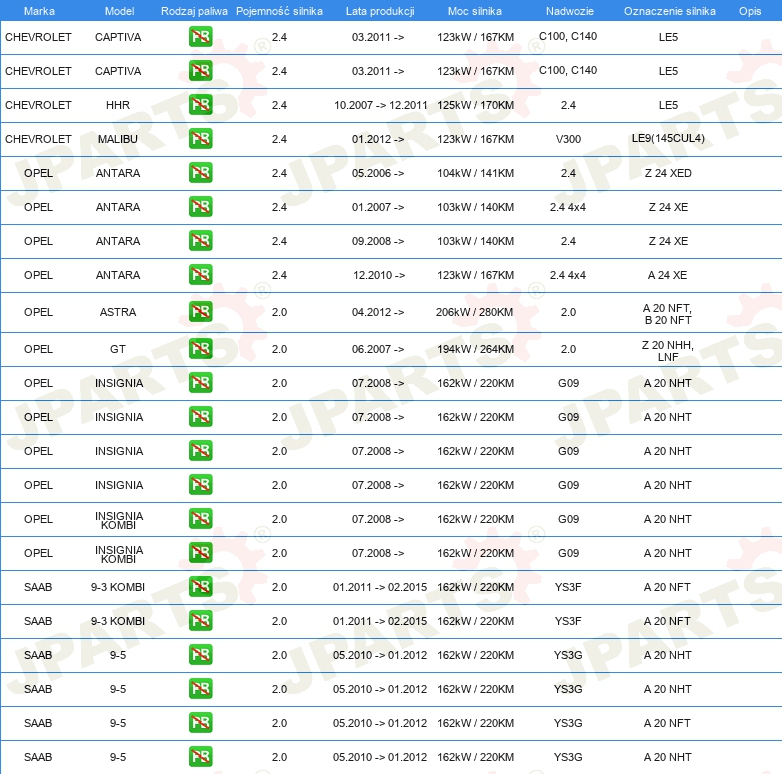The width and height of the screenshot is (782, 774).
Task: Select fuel icon for the Antara from 09.2008
Action: pos(200,241)
